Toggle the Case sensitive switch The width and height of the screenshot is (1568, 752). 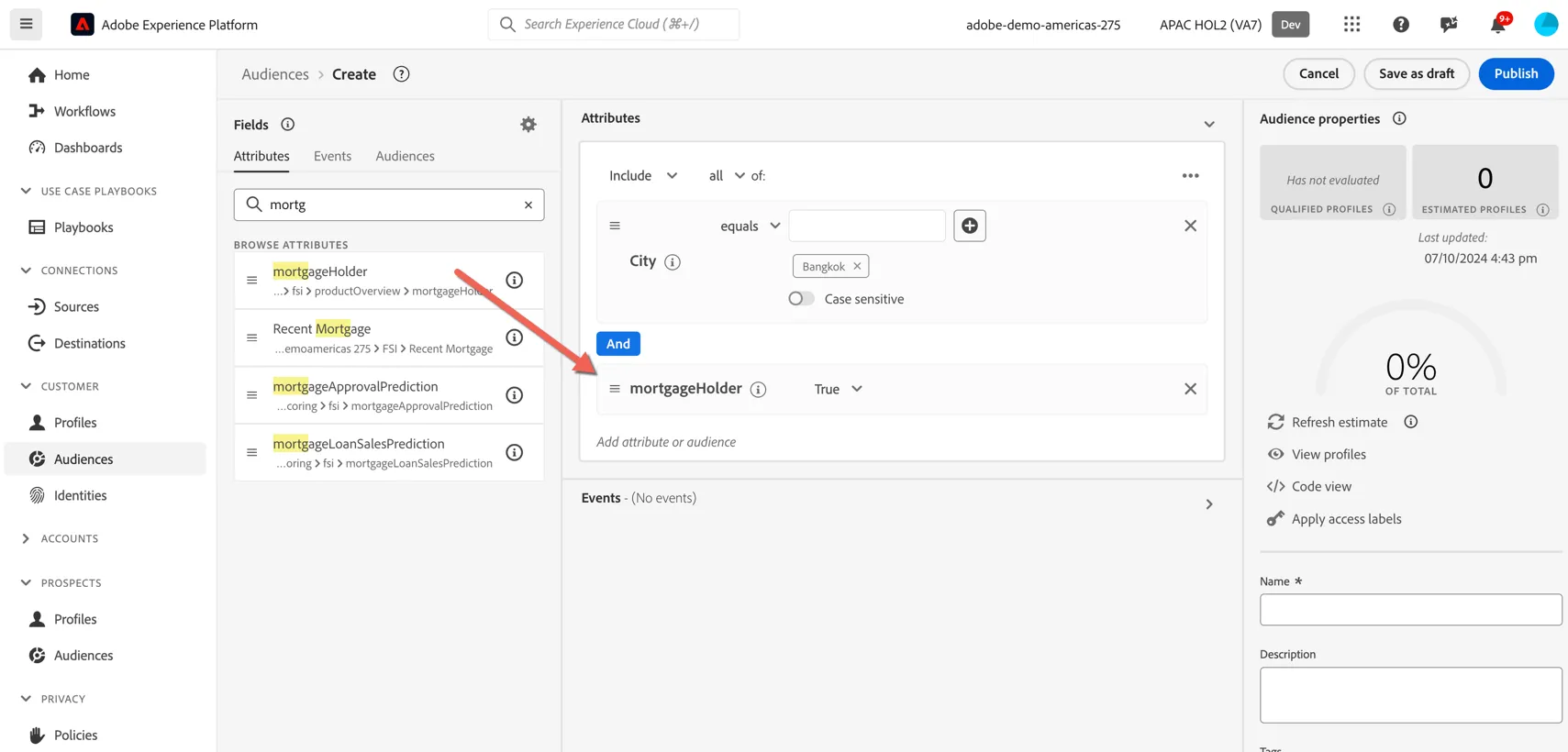click(801, 299)
